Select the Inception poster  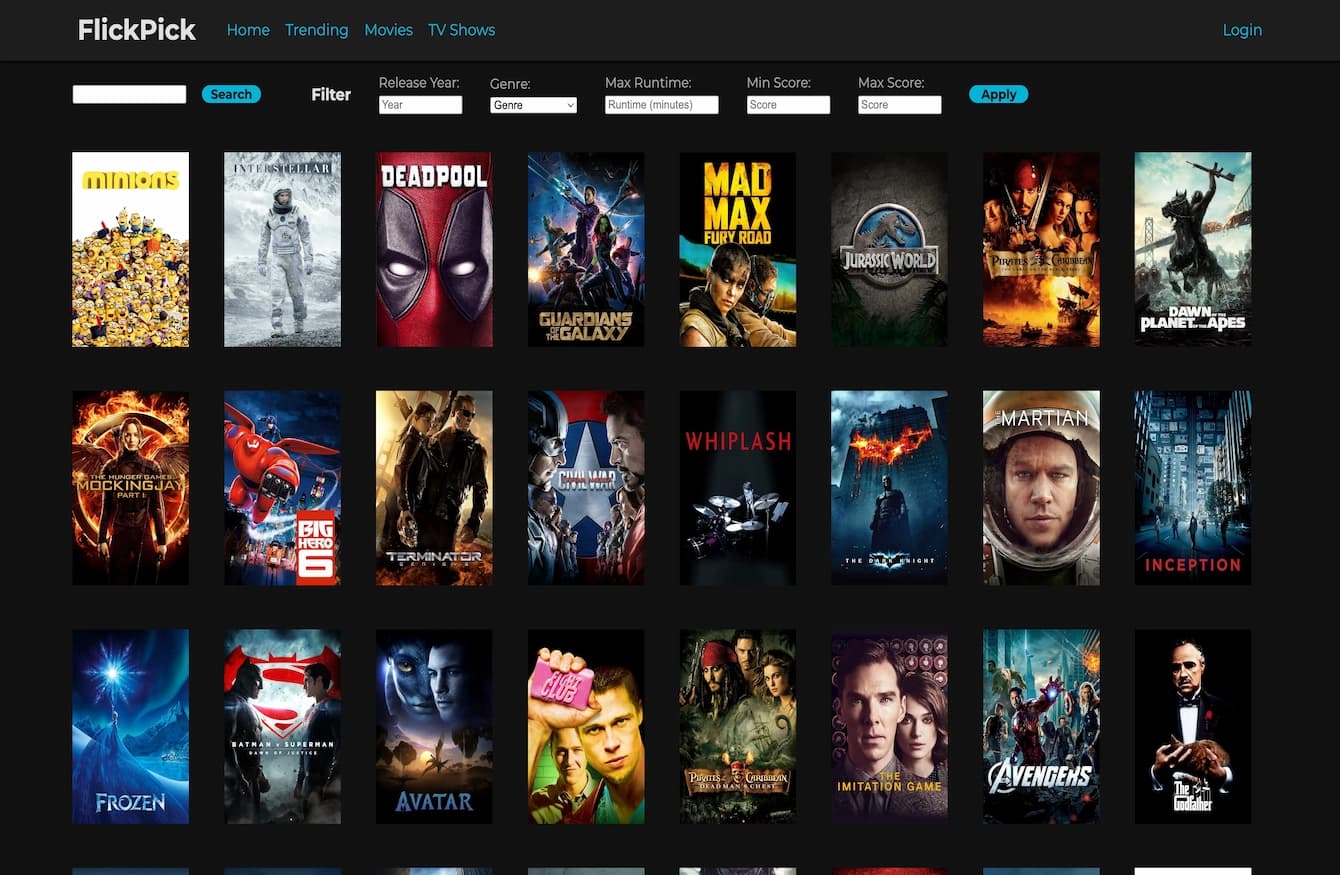[x=1193, y=488]
